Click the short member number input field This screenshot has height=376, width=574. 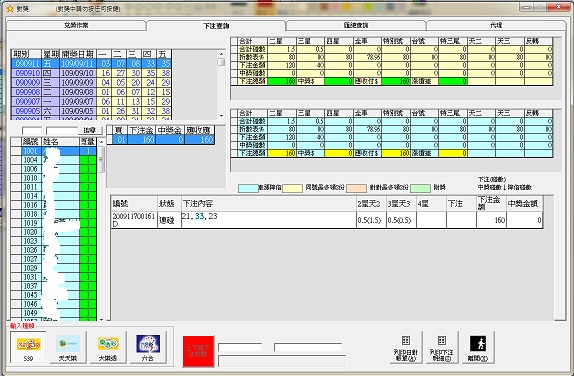(32, 131)
